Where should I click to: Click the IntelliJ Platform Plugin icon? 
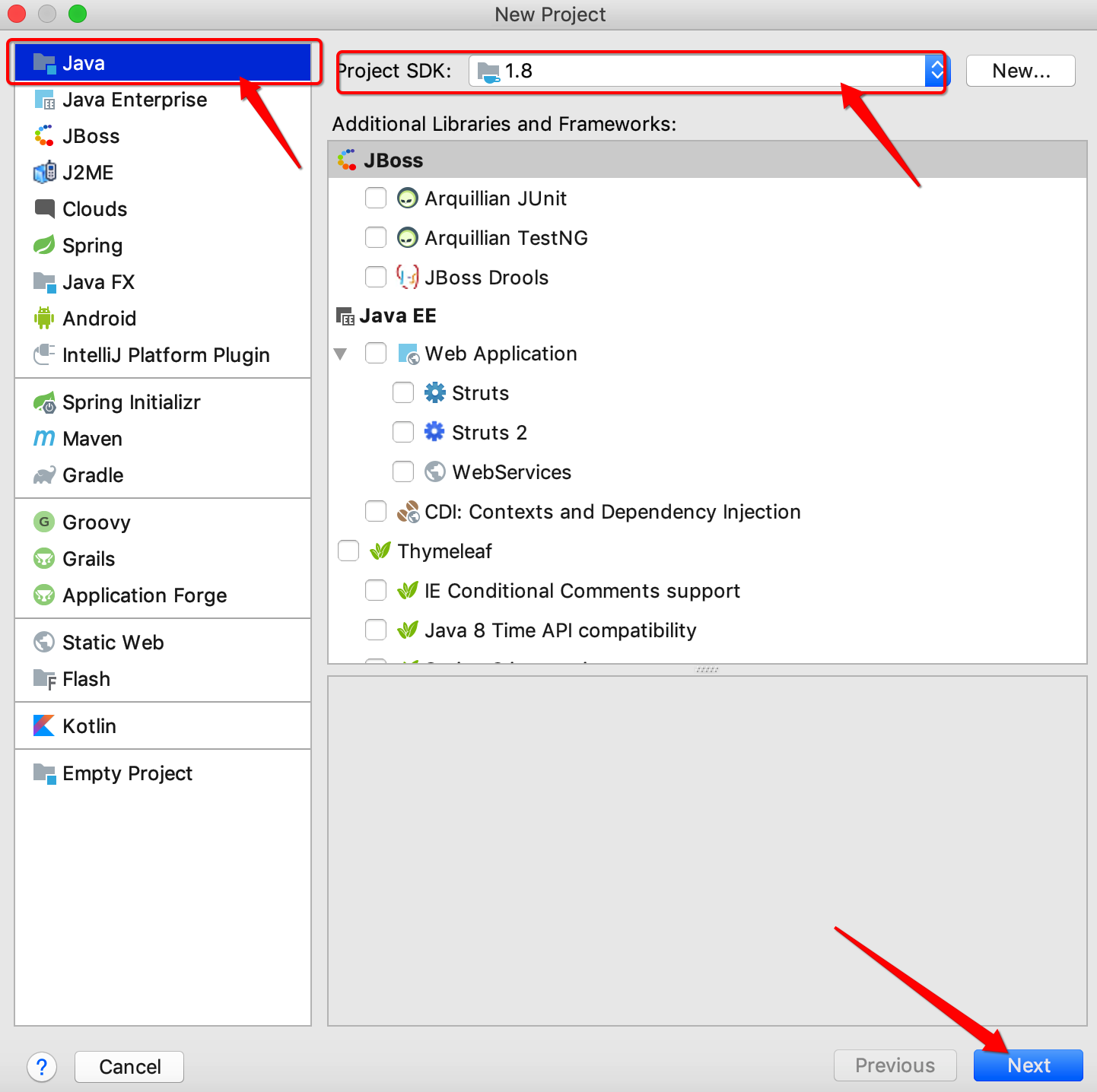click(45, 354)
